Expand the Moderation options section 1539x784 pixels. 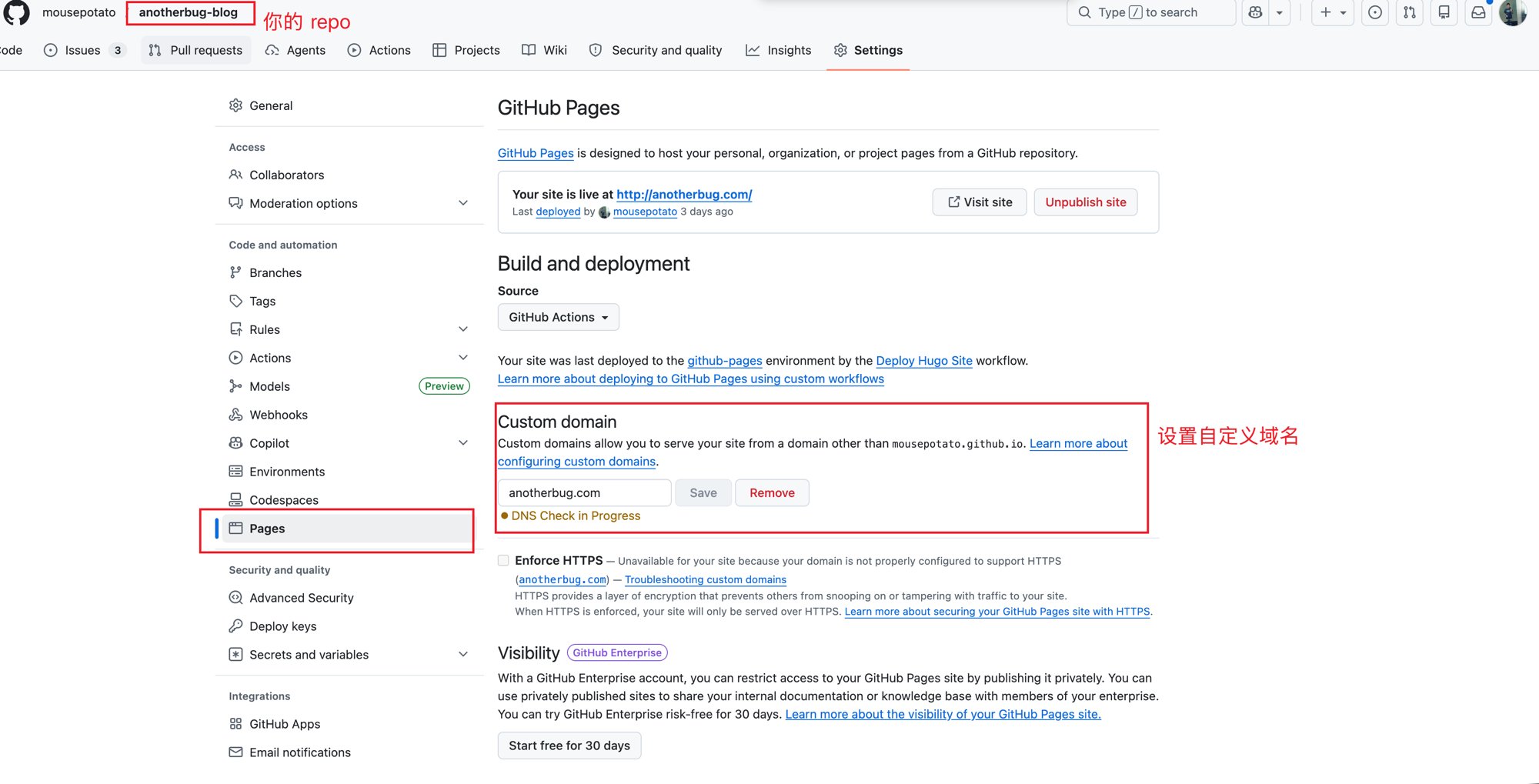[x=463, y=203]
